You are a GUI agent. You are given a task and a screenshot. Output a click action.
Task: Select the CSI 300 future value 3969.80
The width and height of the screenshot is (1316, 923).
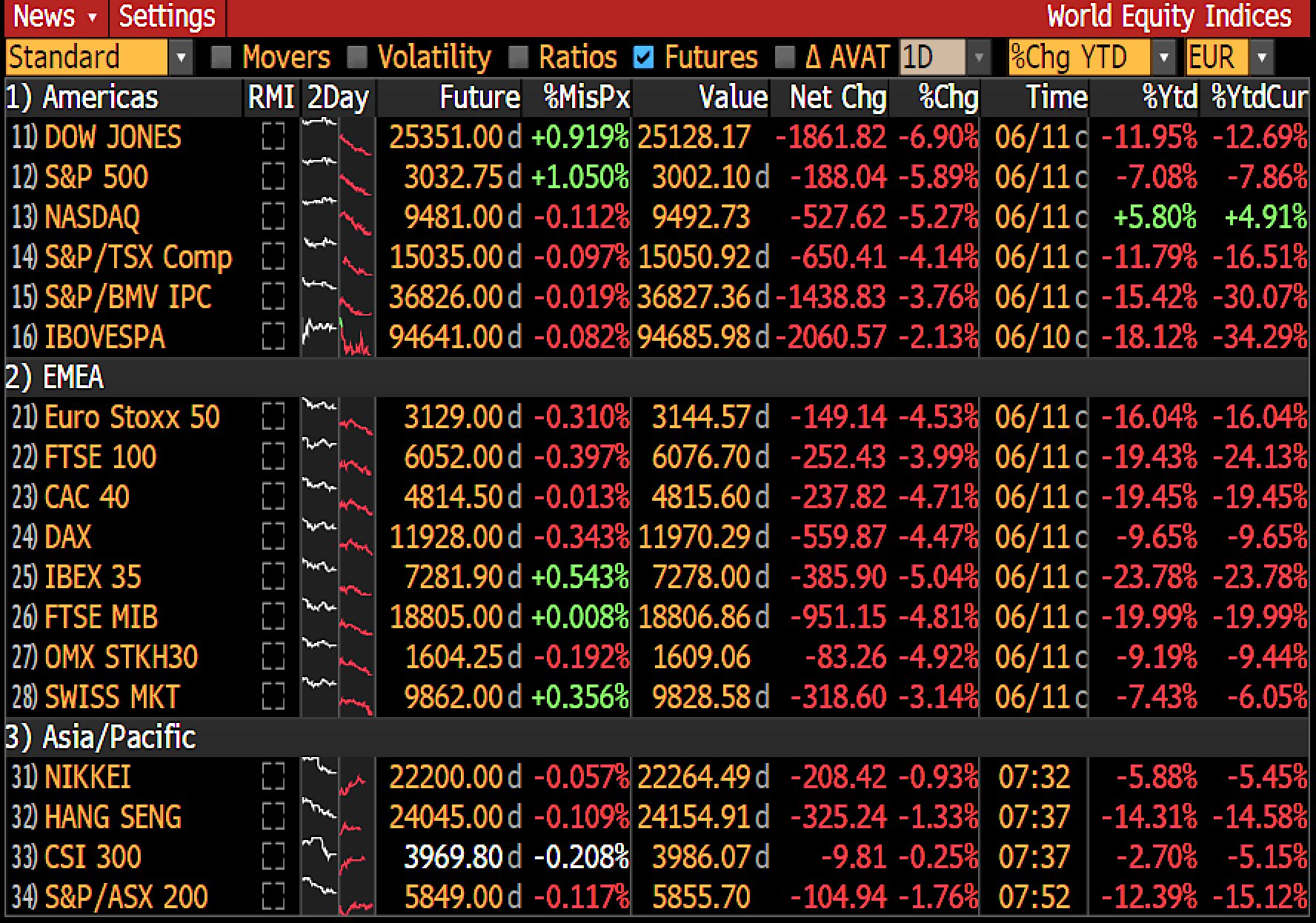(453, 857)
